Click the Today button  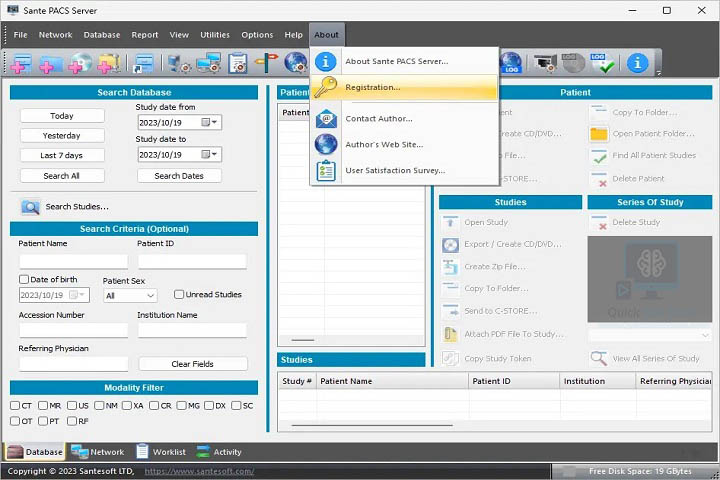[62, 116]
